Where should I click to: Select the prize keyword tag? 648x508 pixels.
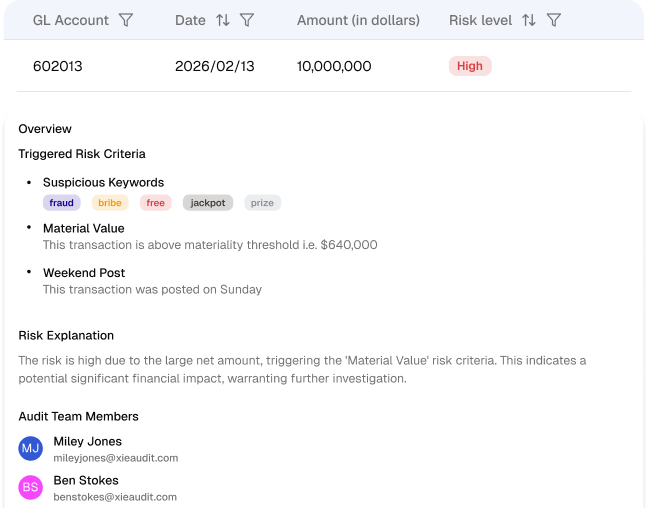262,203
